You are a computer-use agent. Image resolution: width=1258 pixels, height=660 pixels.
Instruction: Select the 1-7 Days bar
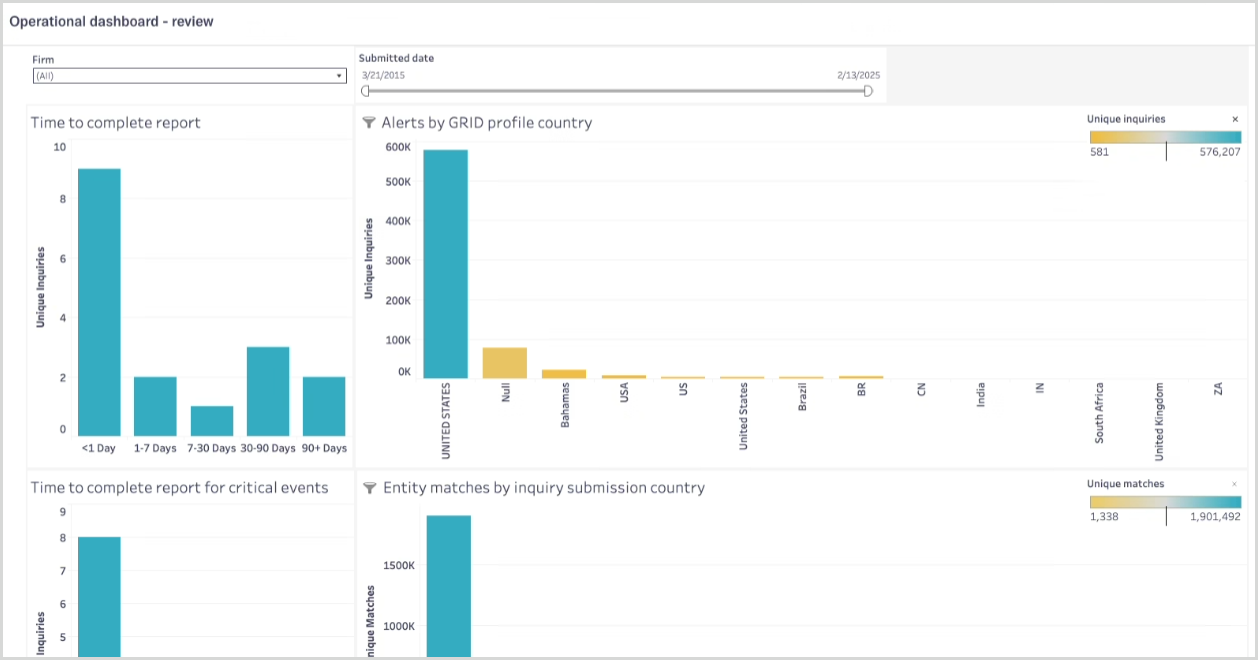click(x=155, y=406)
